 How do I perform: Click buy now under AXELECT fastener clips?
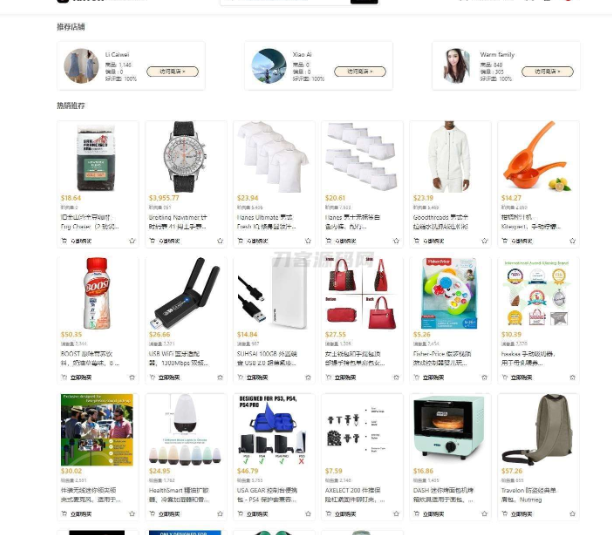(346, 514)
